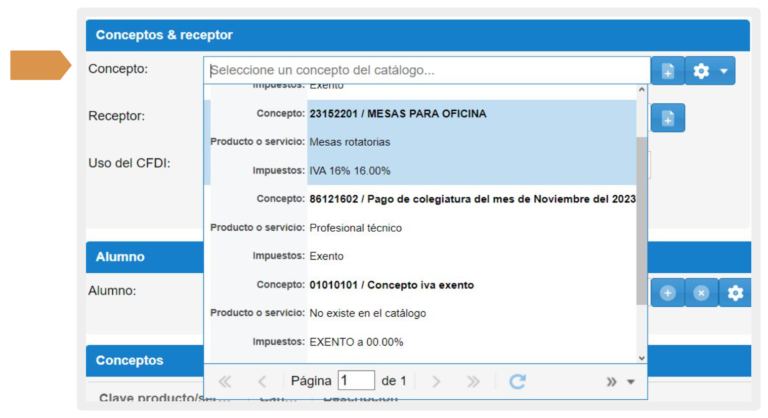Click the Página number input field

pos(356,381)
